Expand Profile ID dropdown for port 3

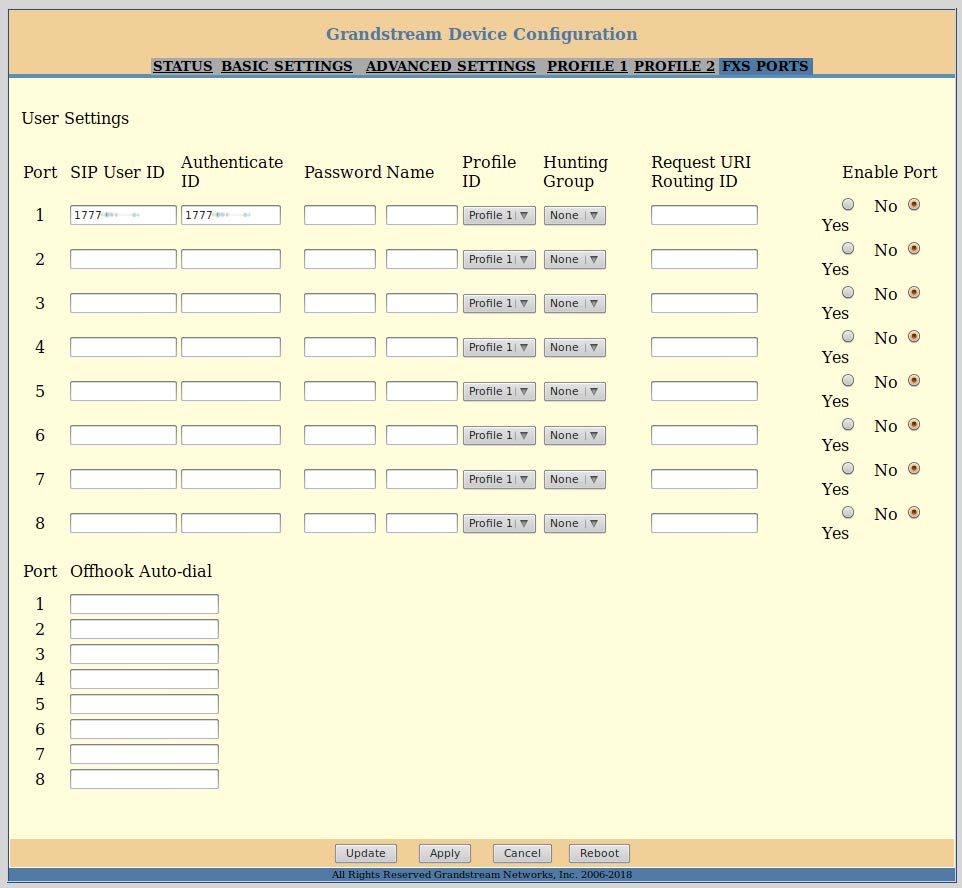pyautogui.click(x=499, y=303)
